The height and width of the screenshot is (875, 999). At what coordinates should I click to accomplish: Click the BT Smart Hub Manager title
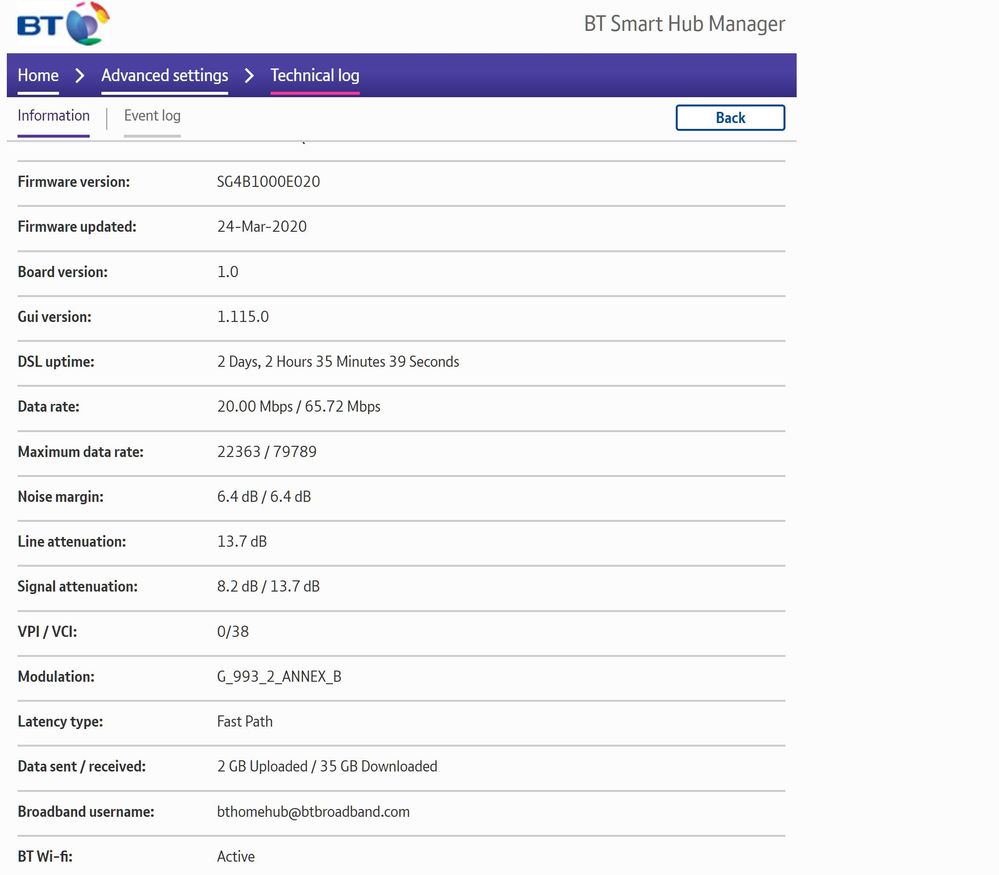(x=684, y=24)
